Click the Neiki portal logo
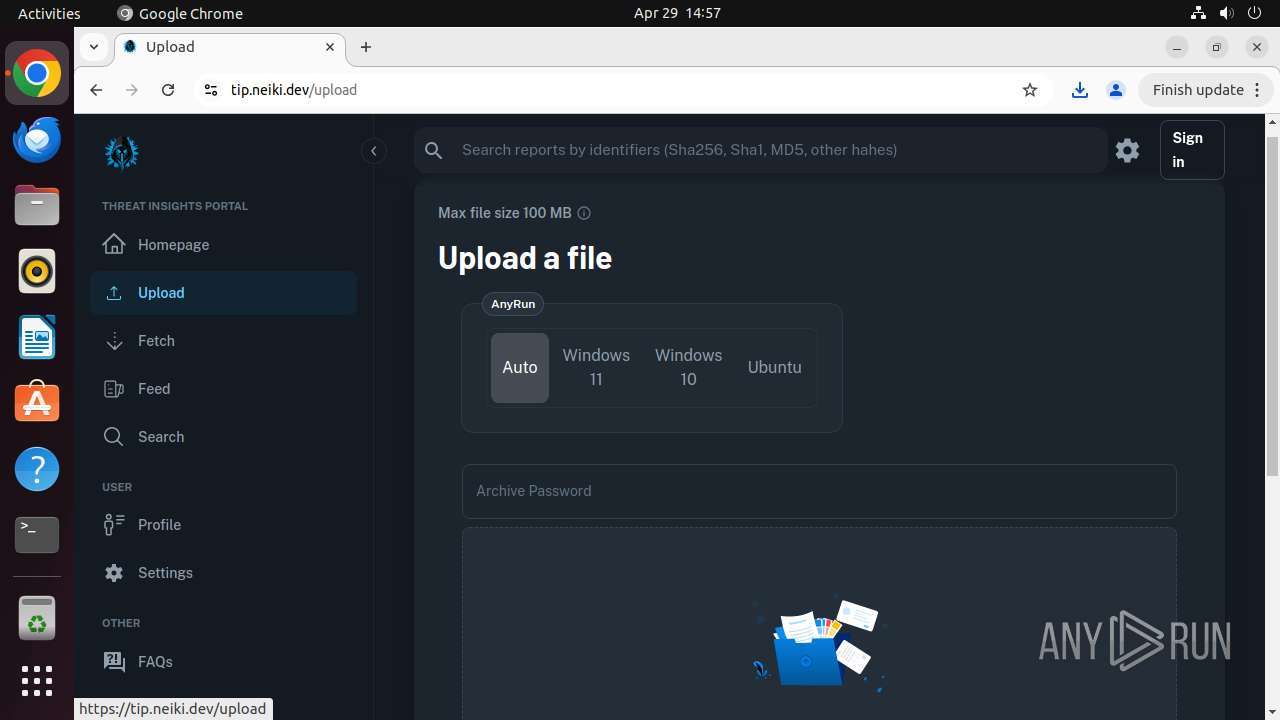This screenshot has height=720, width=1280. (122, 153)
